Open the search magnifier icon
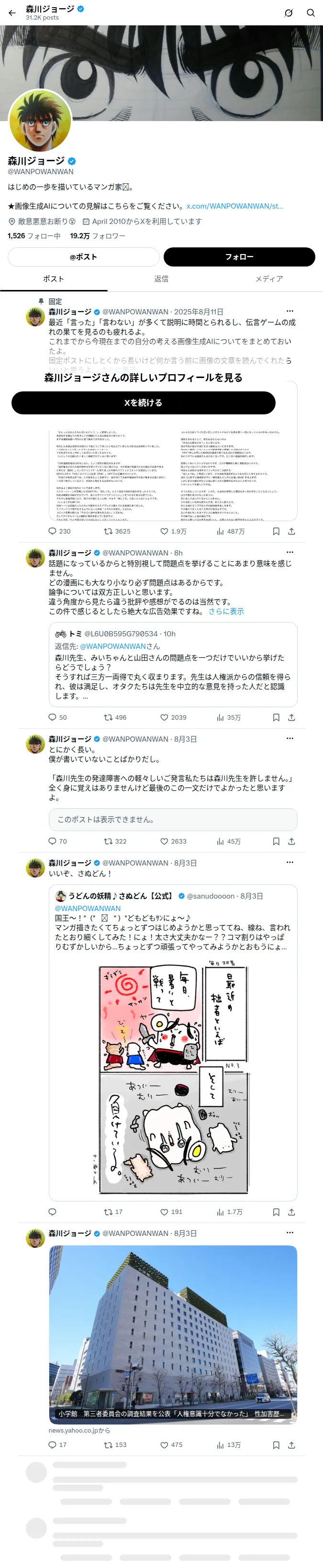The image size is (323, 1568). click(310, 13)
